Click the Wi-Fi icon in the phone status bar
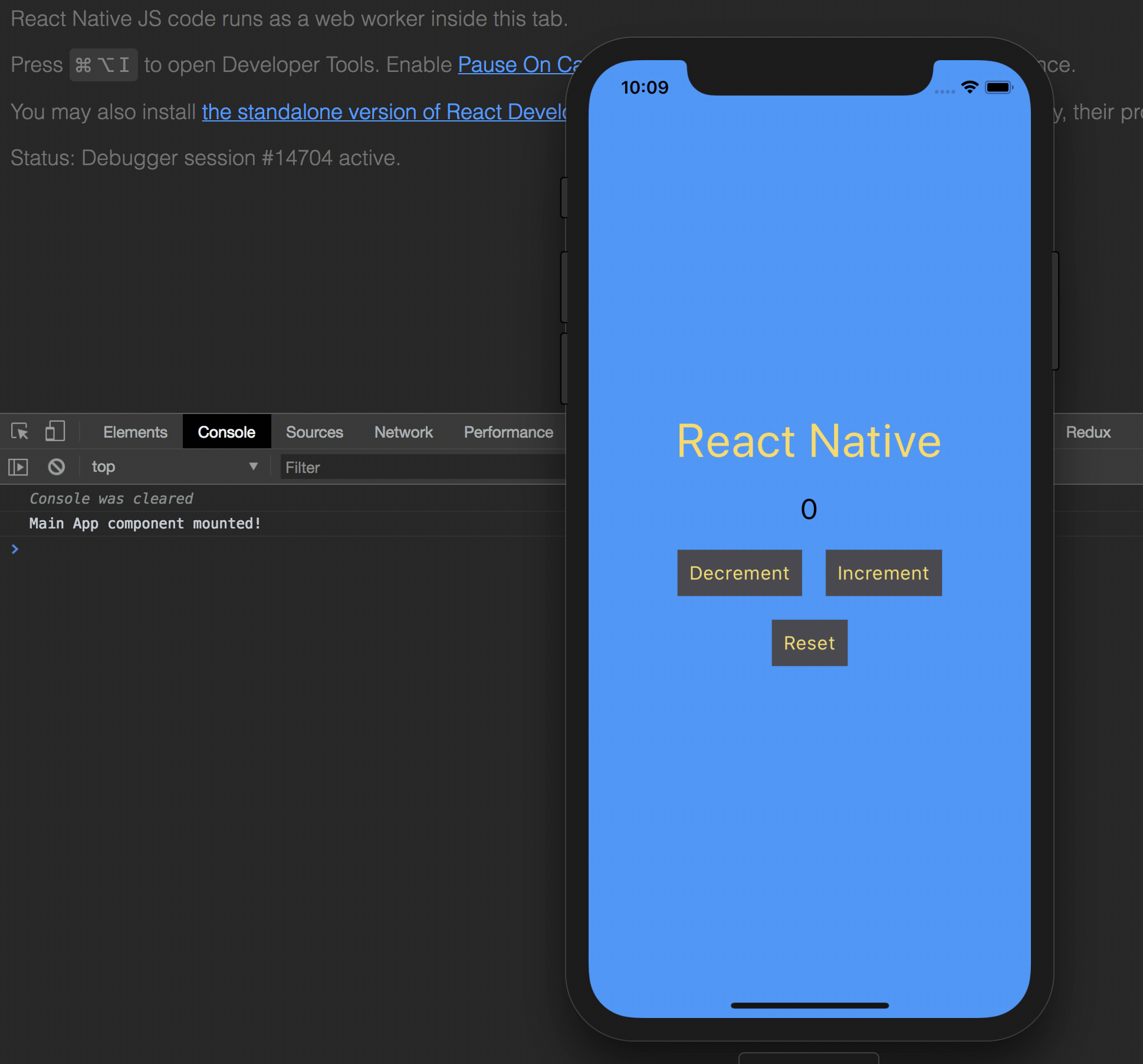The image size is (1143, 1064). click(x=970, y=87)
